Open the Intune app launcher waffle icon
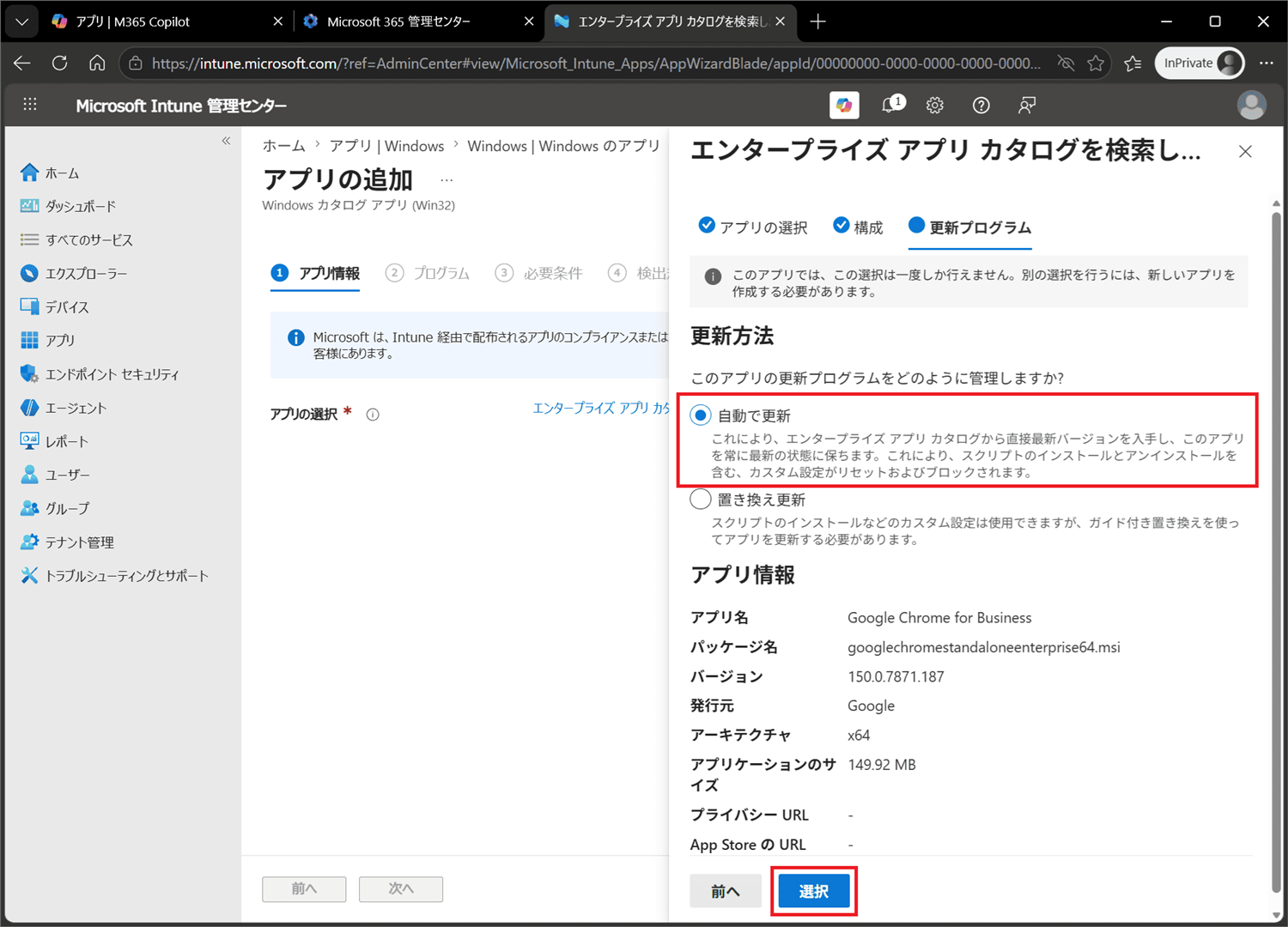This screenshot has width=1288, height=927. point(30,105)
